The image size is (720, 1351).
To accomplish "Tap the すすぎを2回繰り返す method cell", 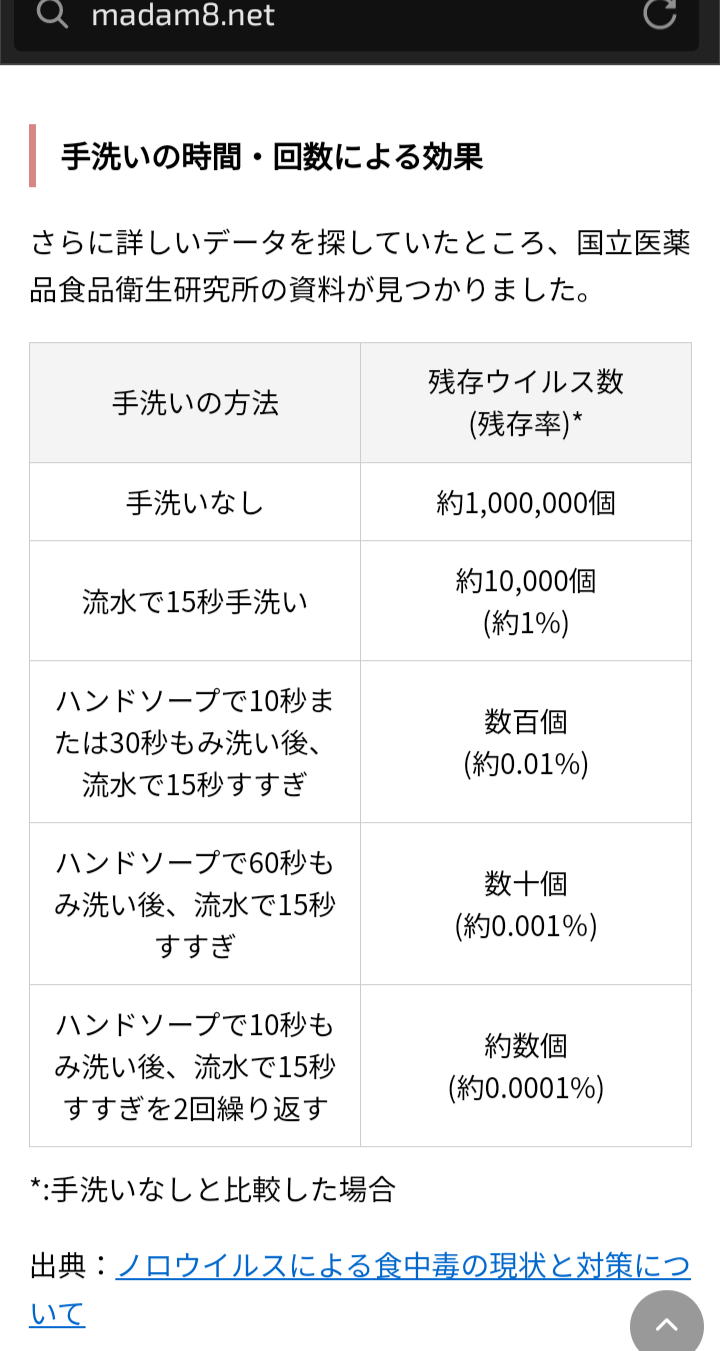I will point(195,1066).
